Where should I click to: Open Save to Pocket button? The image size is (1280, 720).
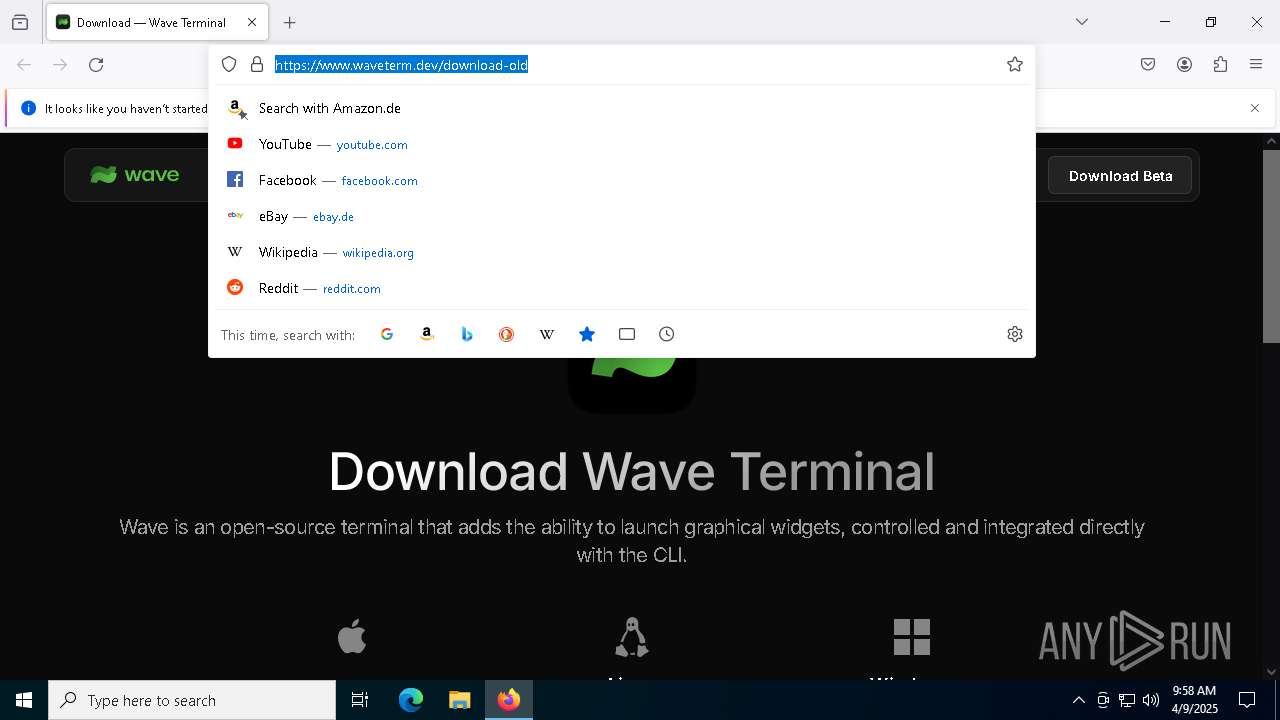[1148, 65]
